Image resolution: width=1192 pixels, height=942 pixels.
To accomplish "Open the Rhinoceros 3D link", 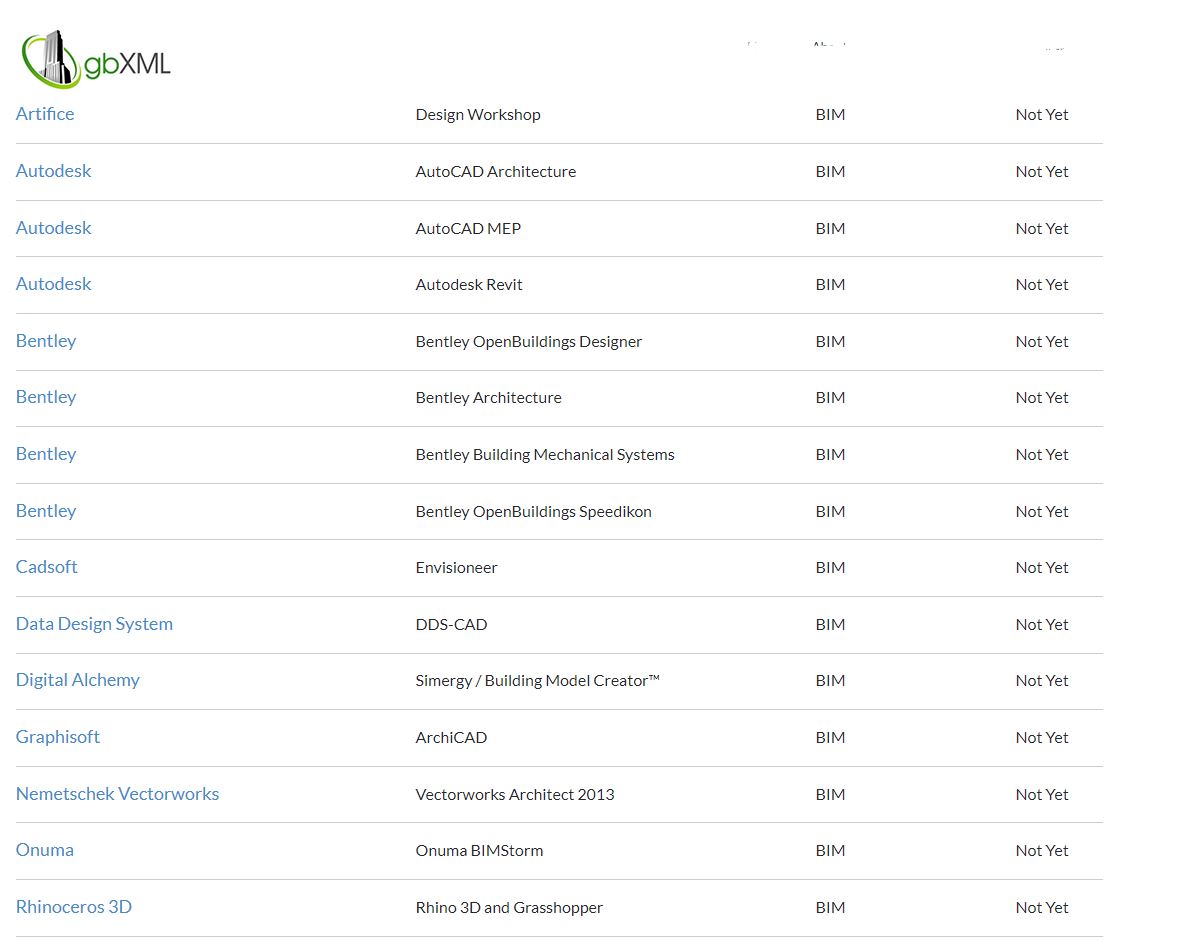I will [74, 907].
